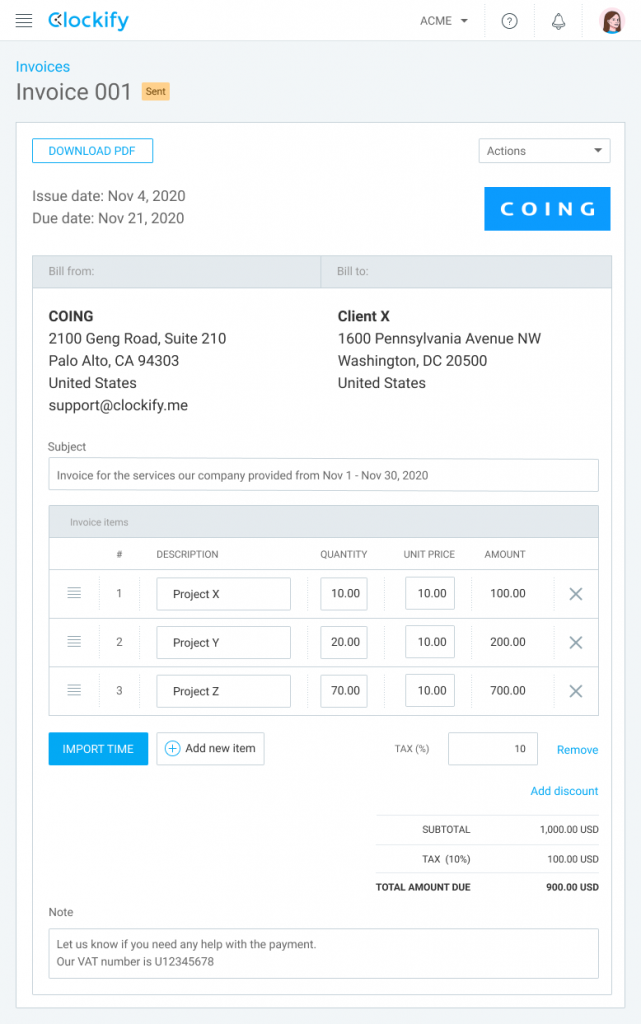Image resolution: width=641 pixels, height=1024 pixels.
Task: Open the user profile avatar
Action: pyautogui.click(x=612, y=21)
